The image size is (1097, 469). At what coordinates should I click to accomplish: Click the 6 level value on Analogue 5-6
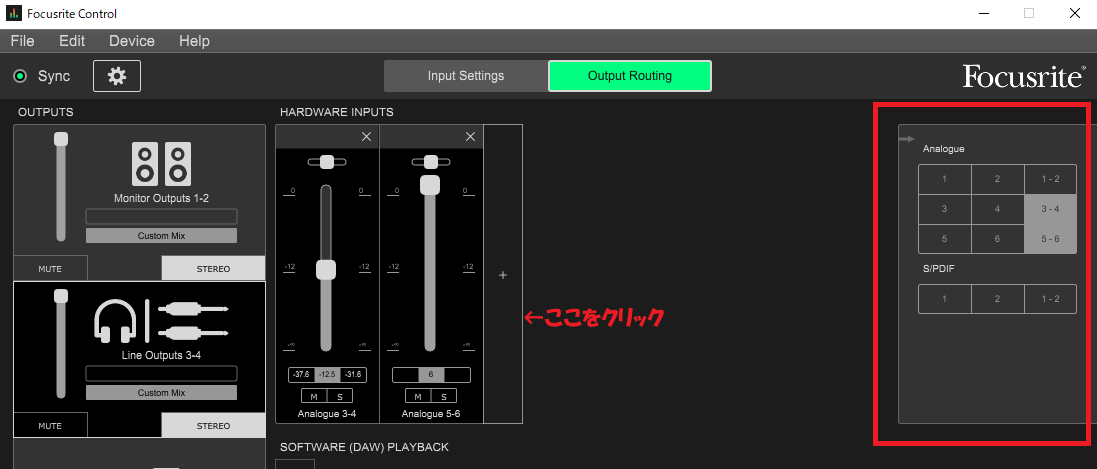pyautogui.click(x=431, y=374)
